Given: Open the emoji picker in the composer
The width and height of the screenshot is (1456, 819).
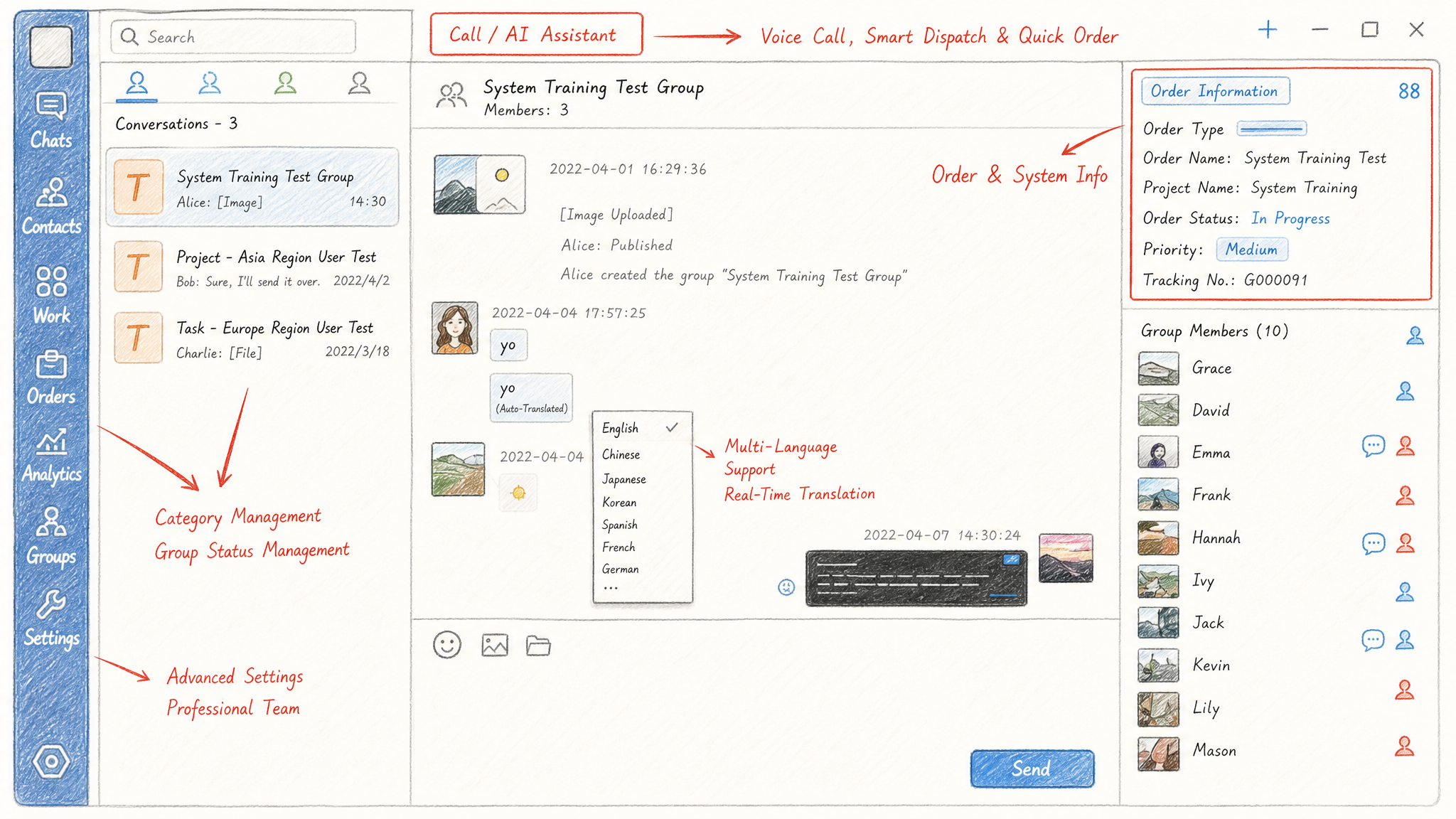Looking at the screenshot, I should click(447, 645).
